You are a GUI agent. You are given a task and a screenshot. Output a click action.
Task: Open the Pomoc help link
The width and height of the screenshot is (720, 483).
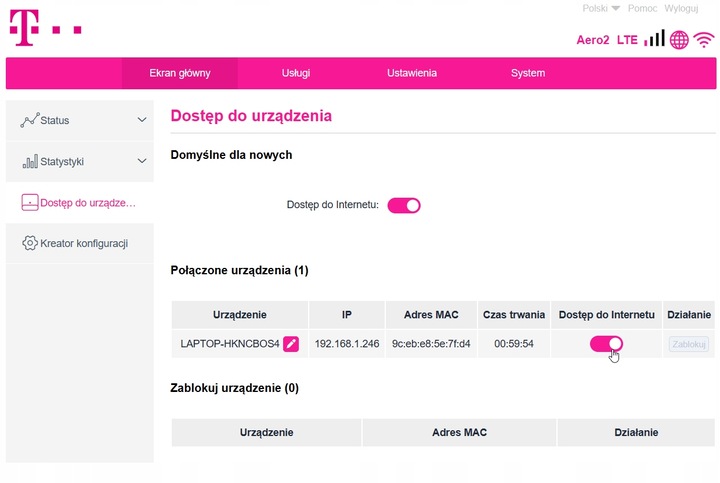click(642, 8)
